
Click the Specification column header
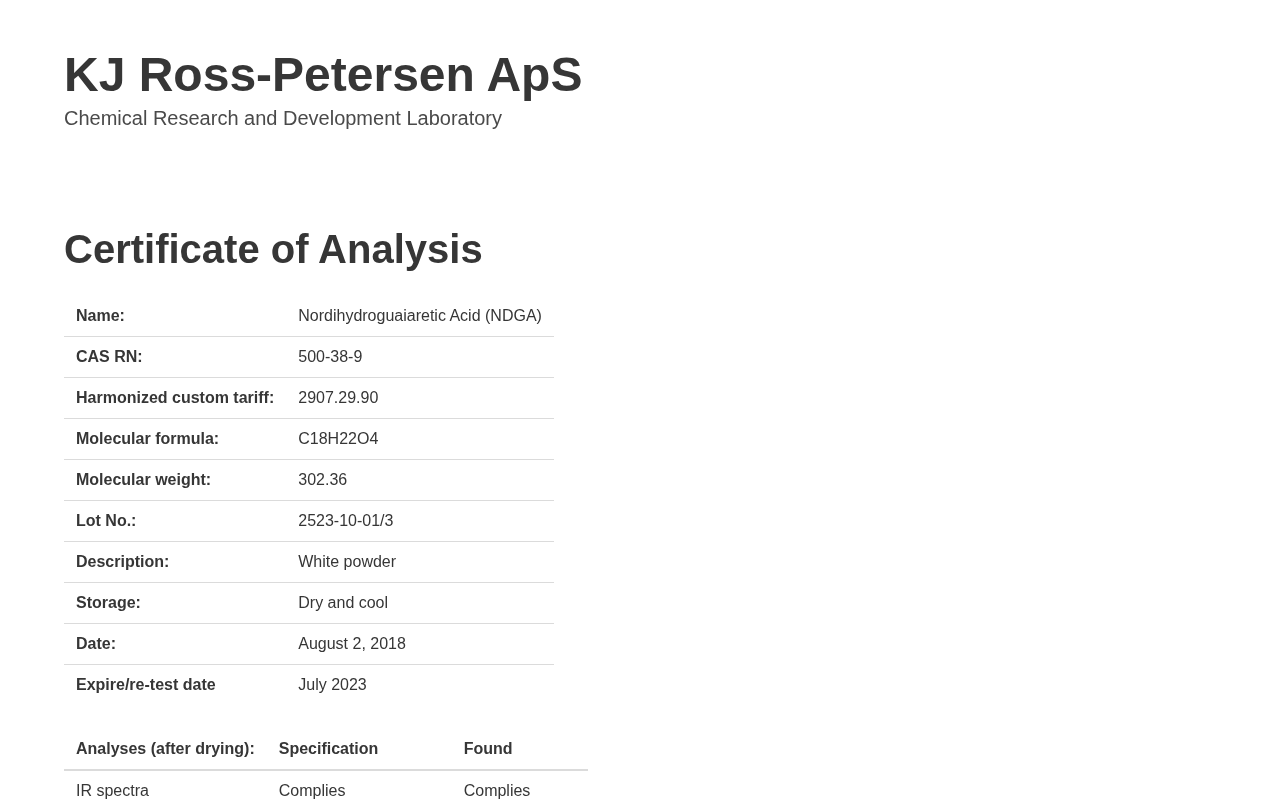(328, 749)
